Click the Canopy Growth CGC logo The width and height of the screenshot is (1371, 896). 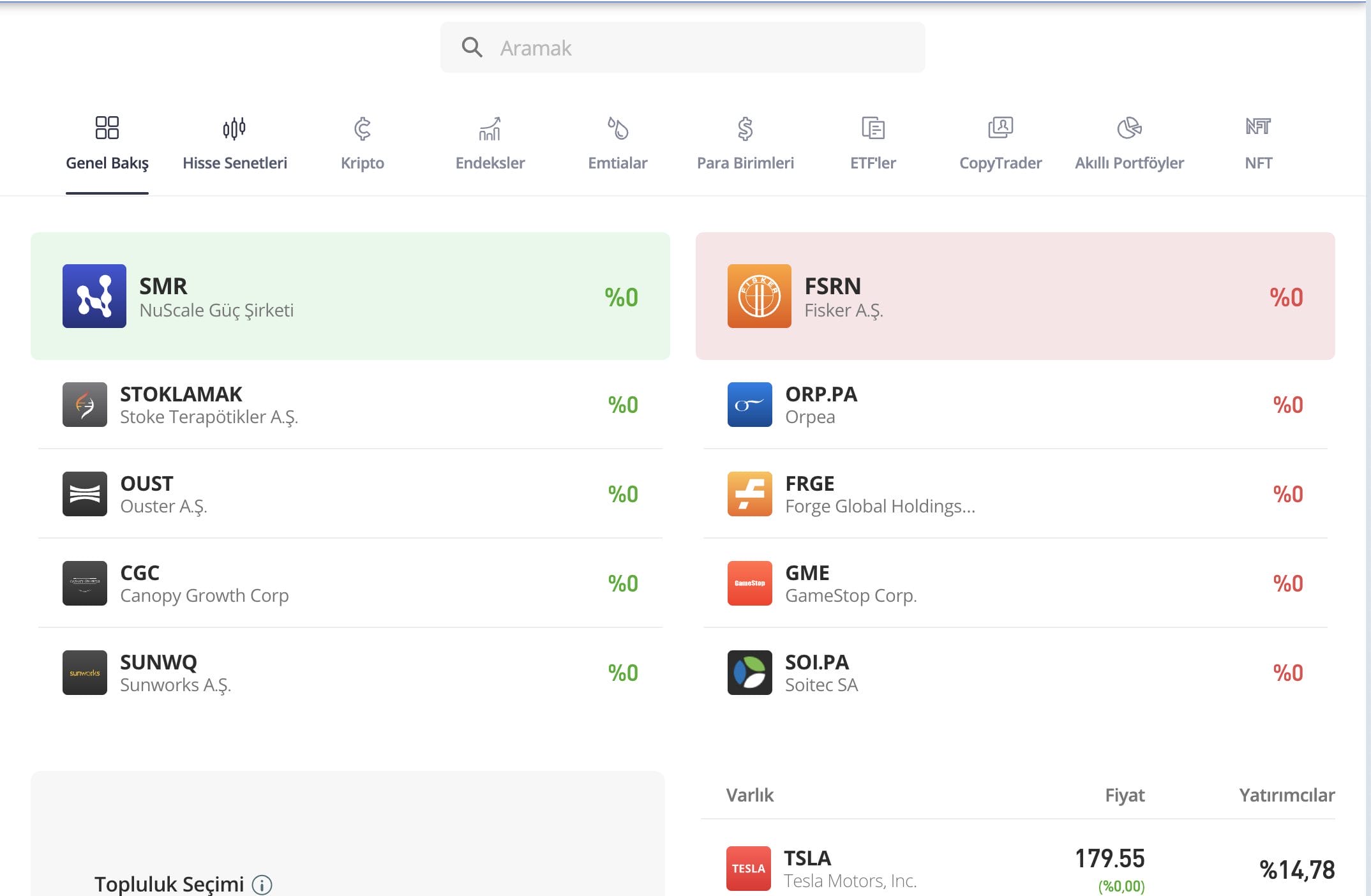[x=85, y=583]
